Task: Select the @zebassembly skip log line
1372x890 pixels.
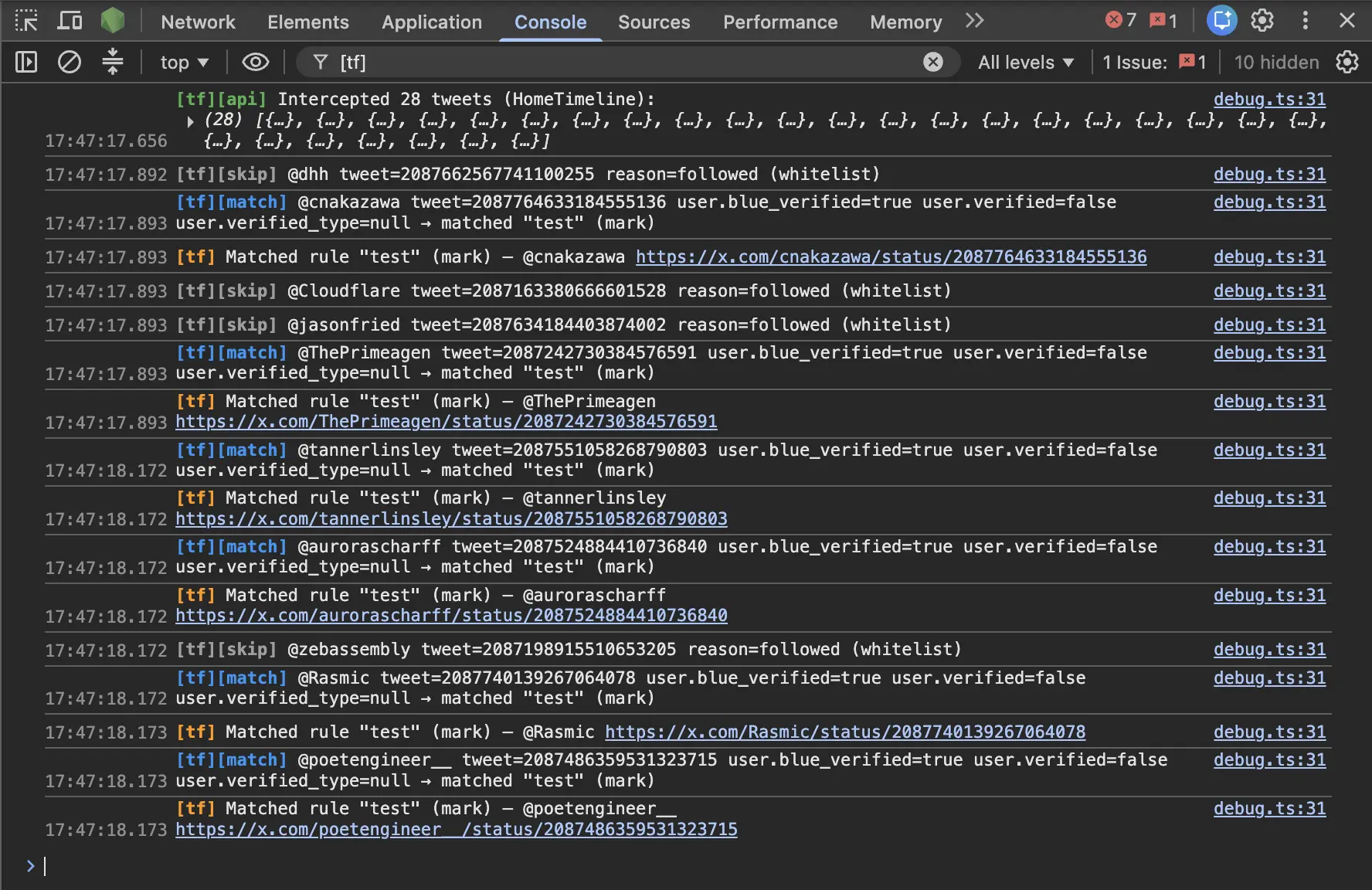Action: click(x=569, y=650)
